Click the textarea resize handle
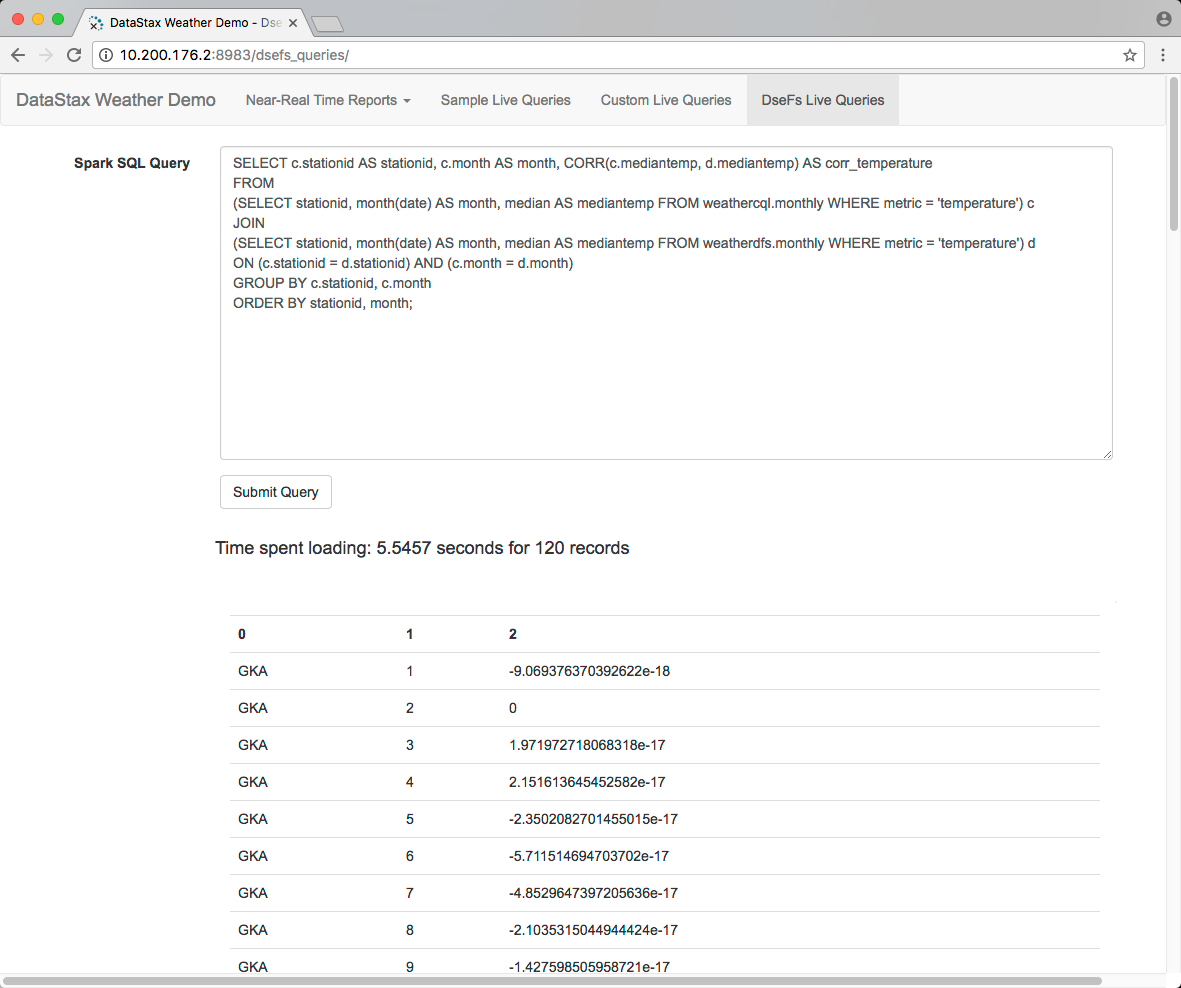This screenshot has width=1181, height=988. pyautogui.click(x=1107, y=454)
